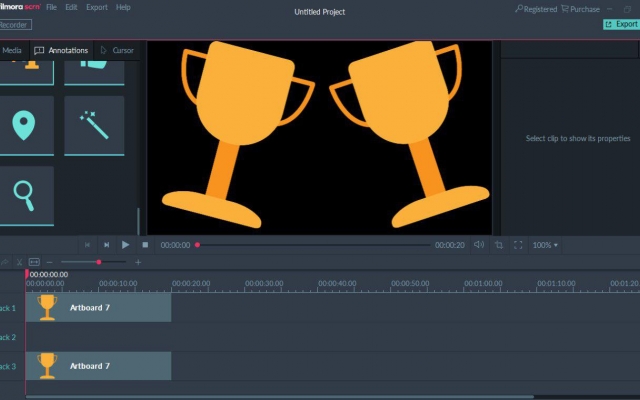Click the green Export button
Screen dimensions: 640x400
point(621,24)
